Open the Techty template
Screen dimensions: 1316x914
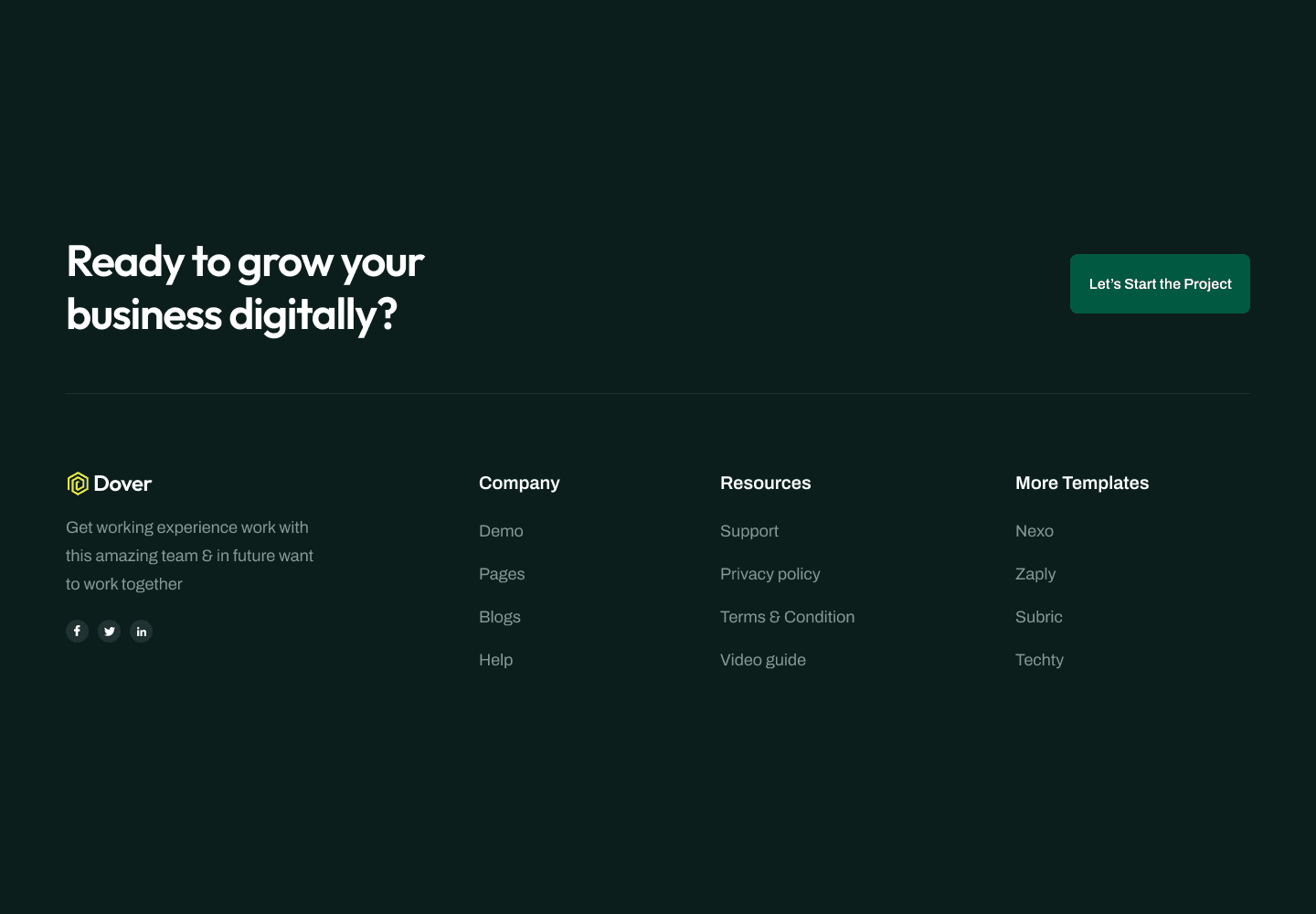[x=1039, y=659]
